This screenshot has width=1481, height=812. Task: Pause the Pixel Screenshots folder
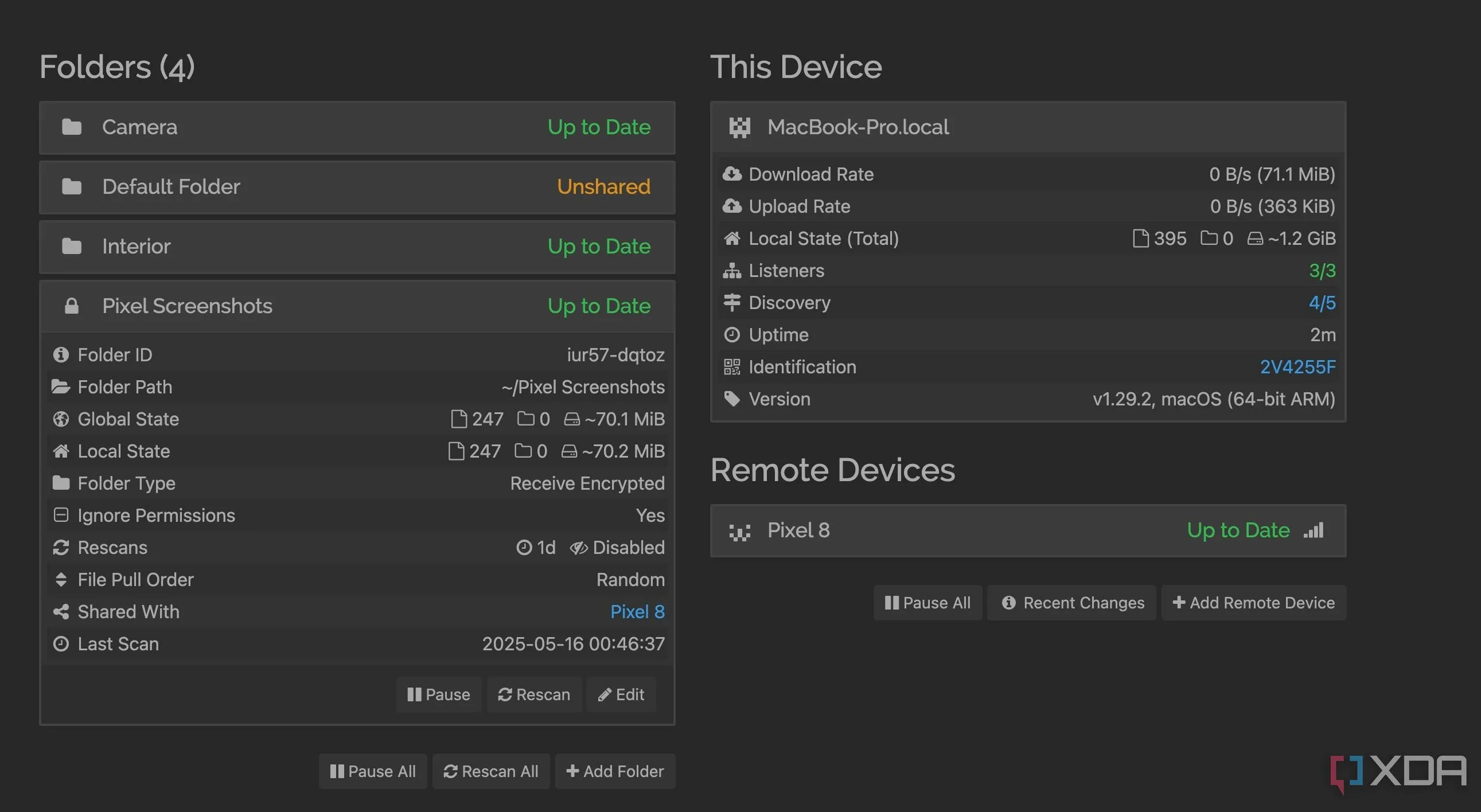pyautogui.click(x=439, y=695)
